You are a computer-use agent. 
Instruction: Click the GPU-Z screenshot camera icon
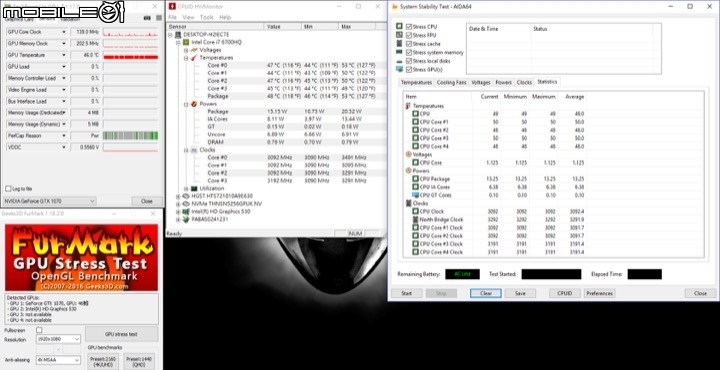(x=147, y=18)
